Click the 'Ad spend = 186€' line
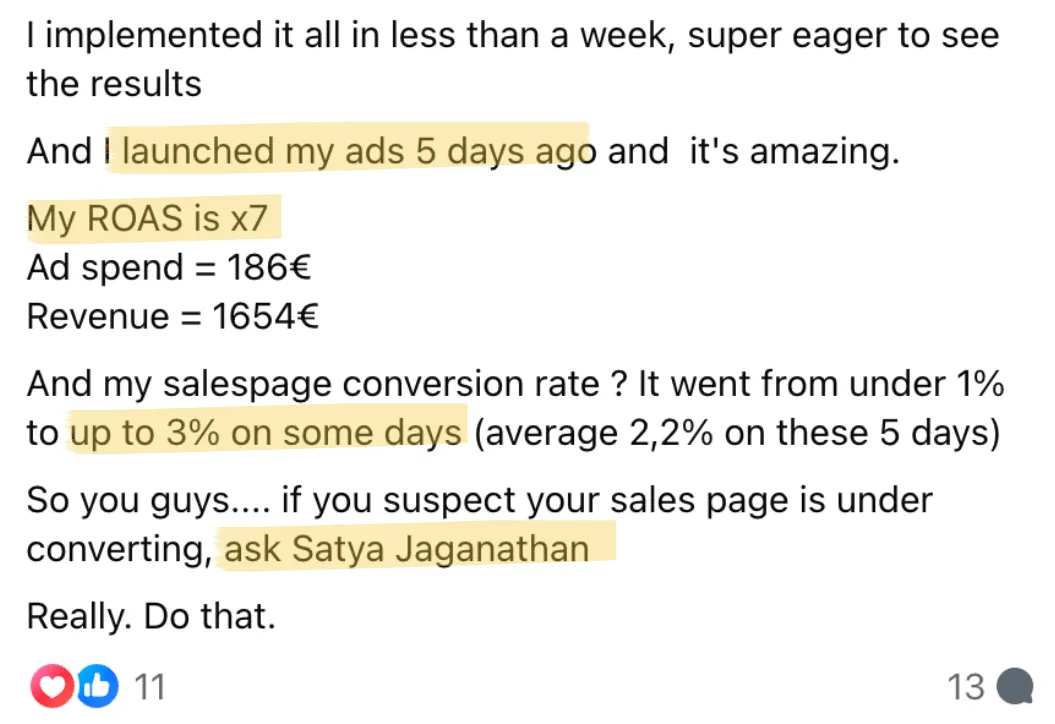The height and width of the screenshot is (724, 1055). pyautogui.click(x=169, y=267)
